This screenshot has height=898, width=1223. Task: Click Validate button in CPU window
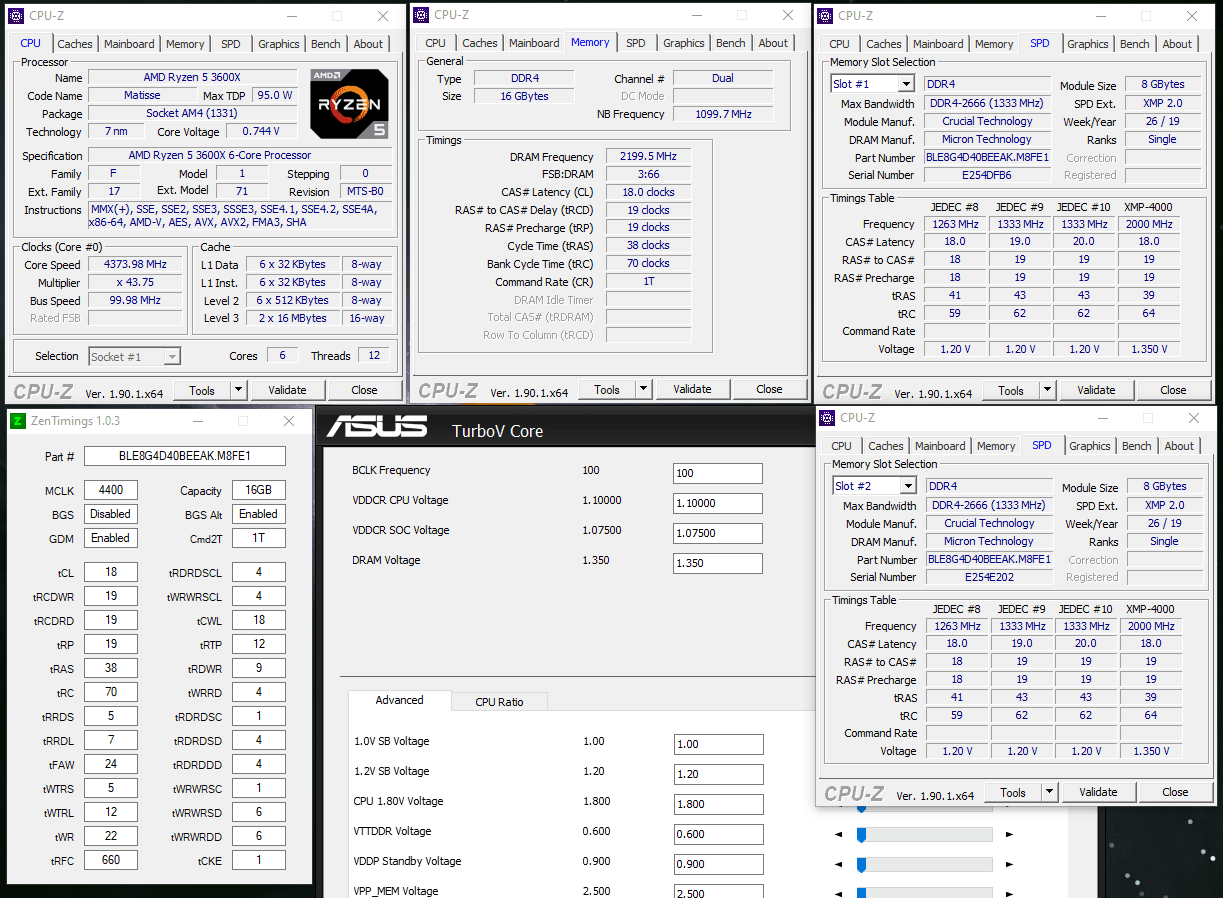[288, 390]
